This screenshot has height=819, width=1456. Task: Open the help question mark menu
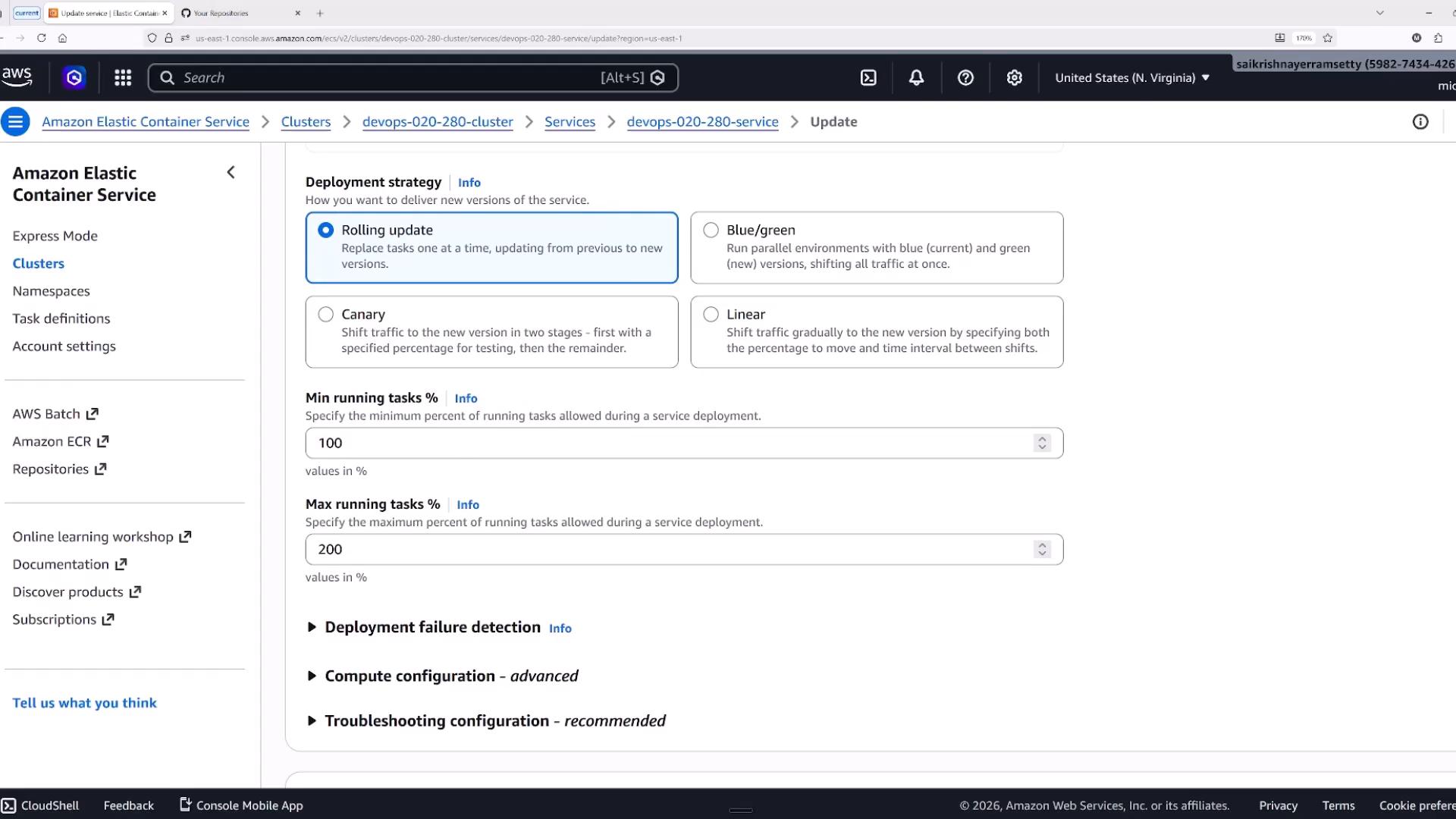pyautogui.click(x=965, y=77)
